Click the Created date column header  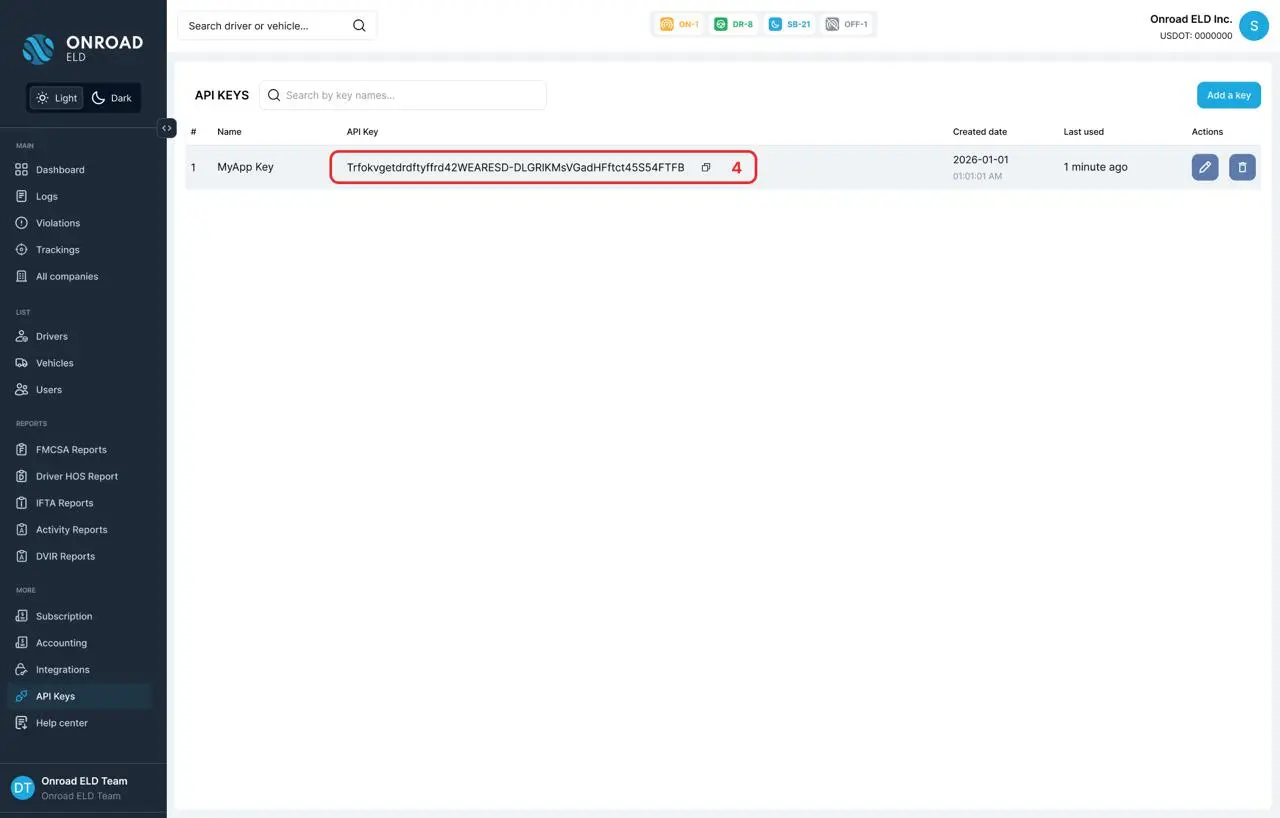[x=980, y=132]
